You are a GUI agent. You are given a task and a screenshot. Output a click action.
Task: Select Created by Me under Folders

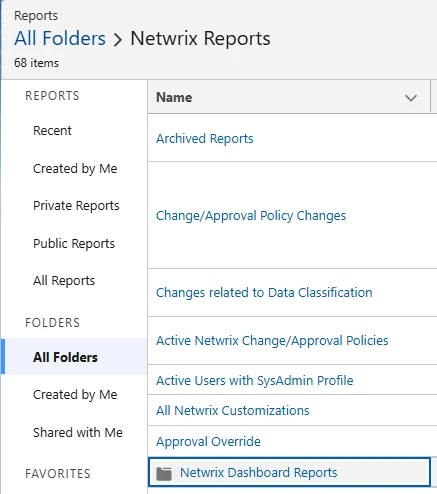tap(75, 395)
